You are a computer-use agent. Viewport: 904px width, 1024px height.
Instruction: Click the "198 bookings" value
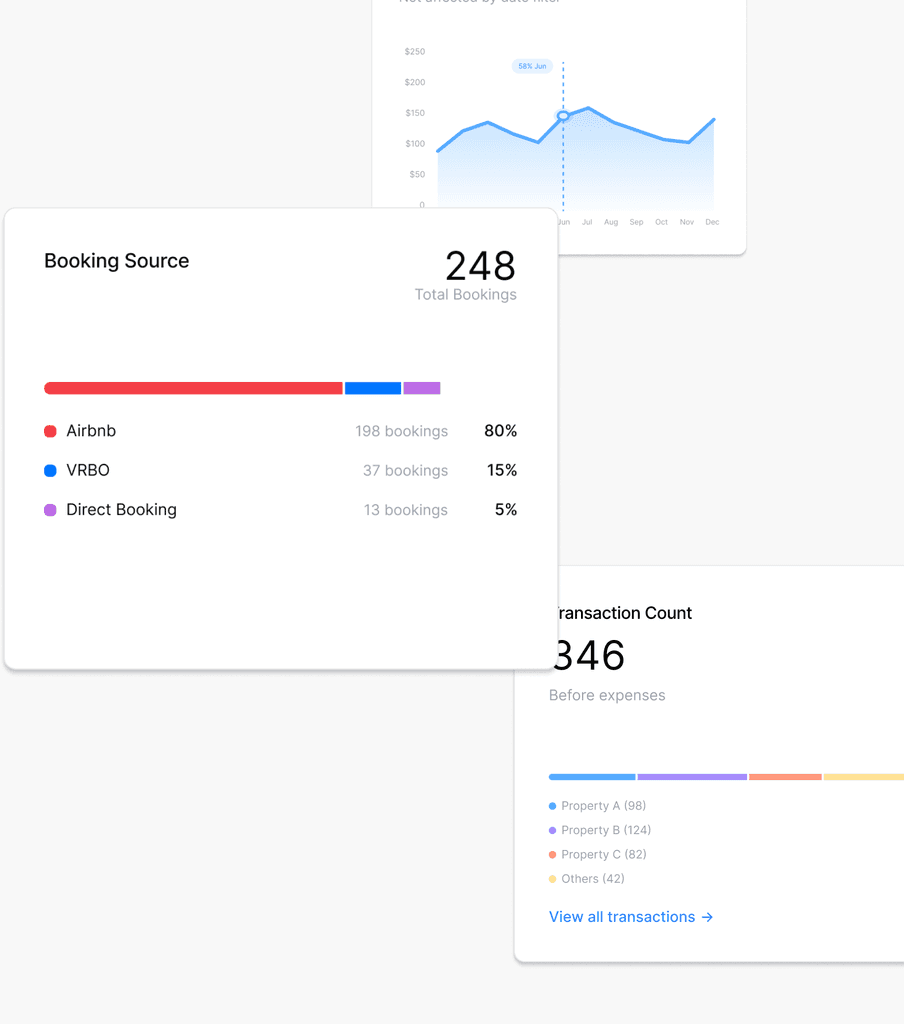tap(402, 431)
